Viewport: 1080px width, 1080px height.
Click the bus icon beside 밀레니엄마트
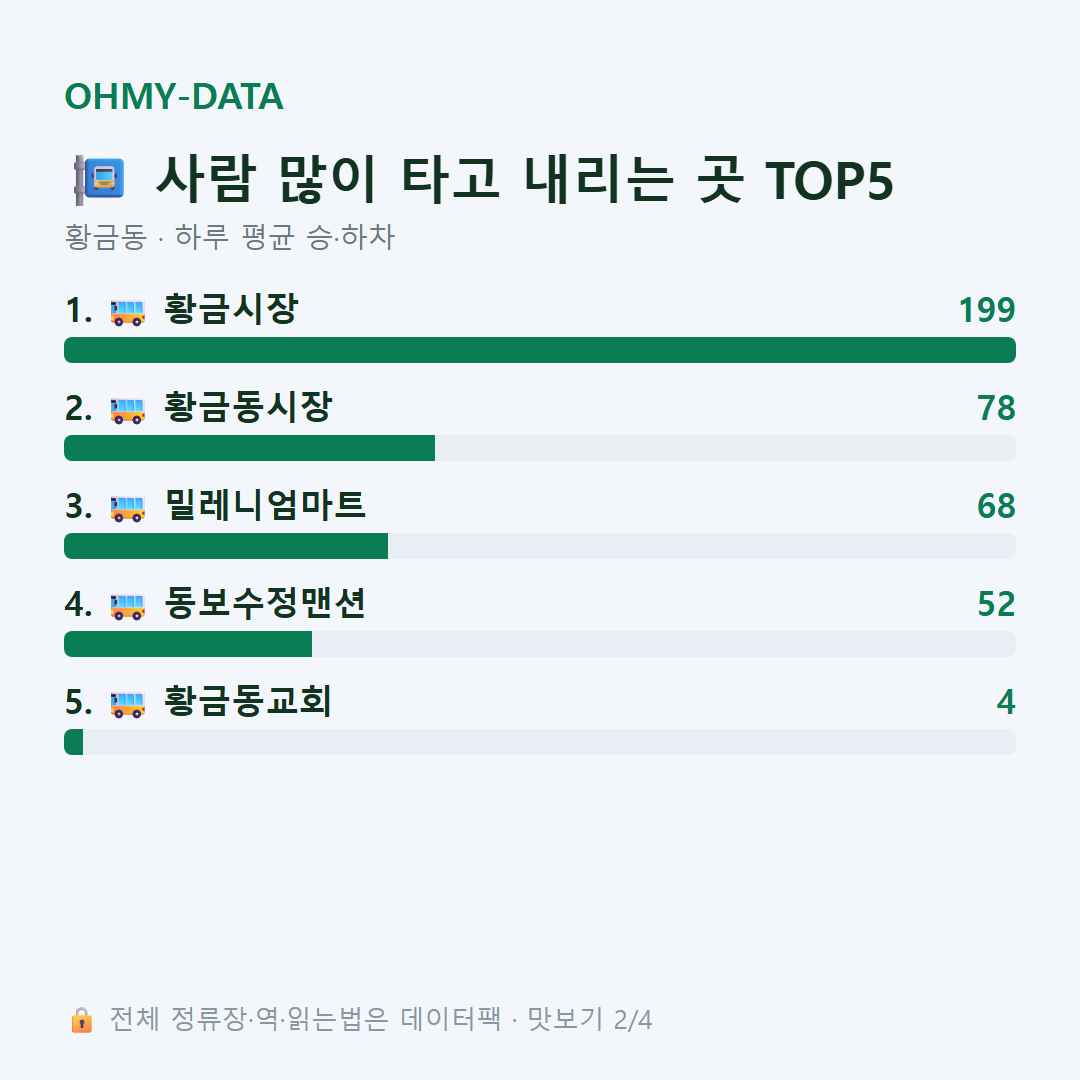pos(127,508)
